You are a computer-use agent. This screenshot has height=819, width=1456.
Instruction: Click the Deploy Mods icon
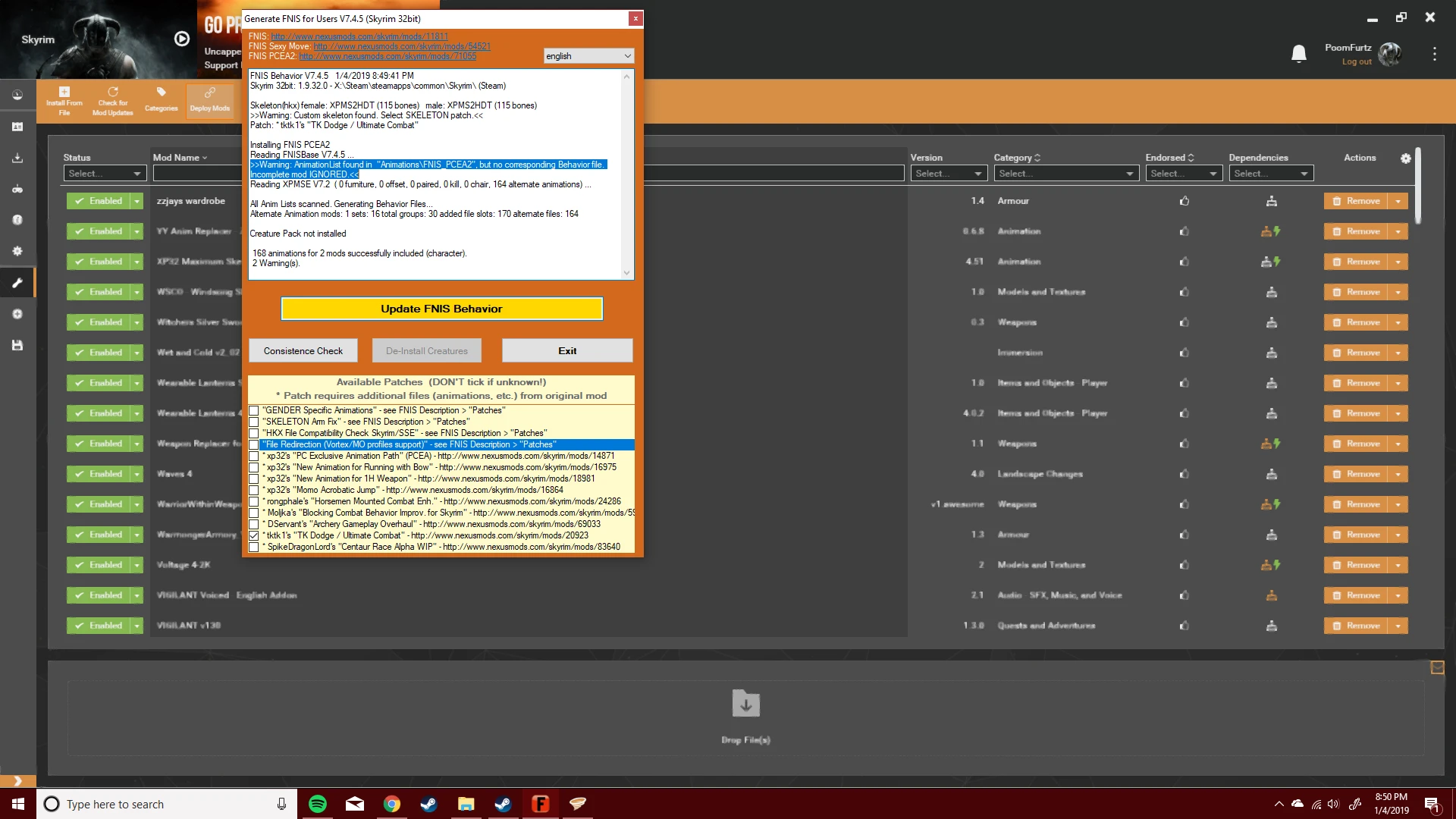(x=209, y=101)
